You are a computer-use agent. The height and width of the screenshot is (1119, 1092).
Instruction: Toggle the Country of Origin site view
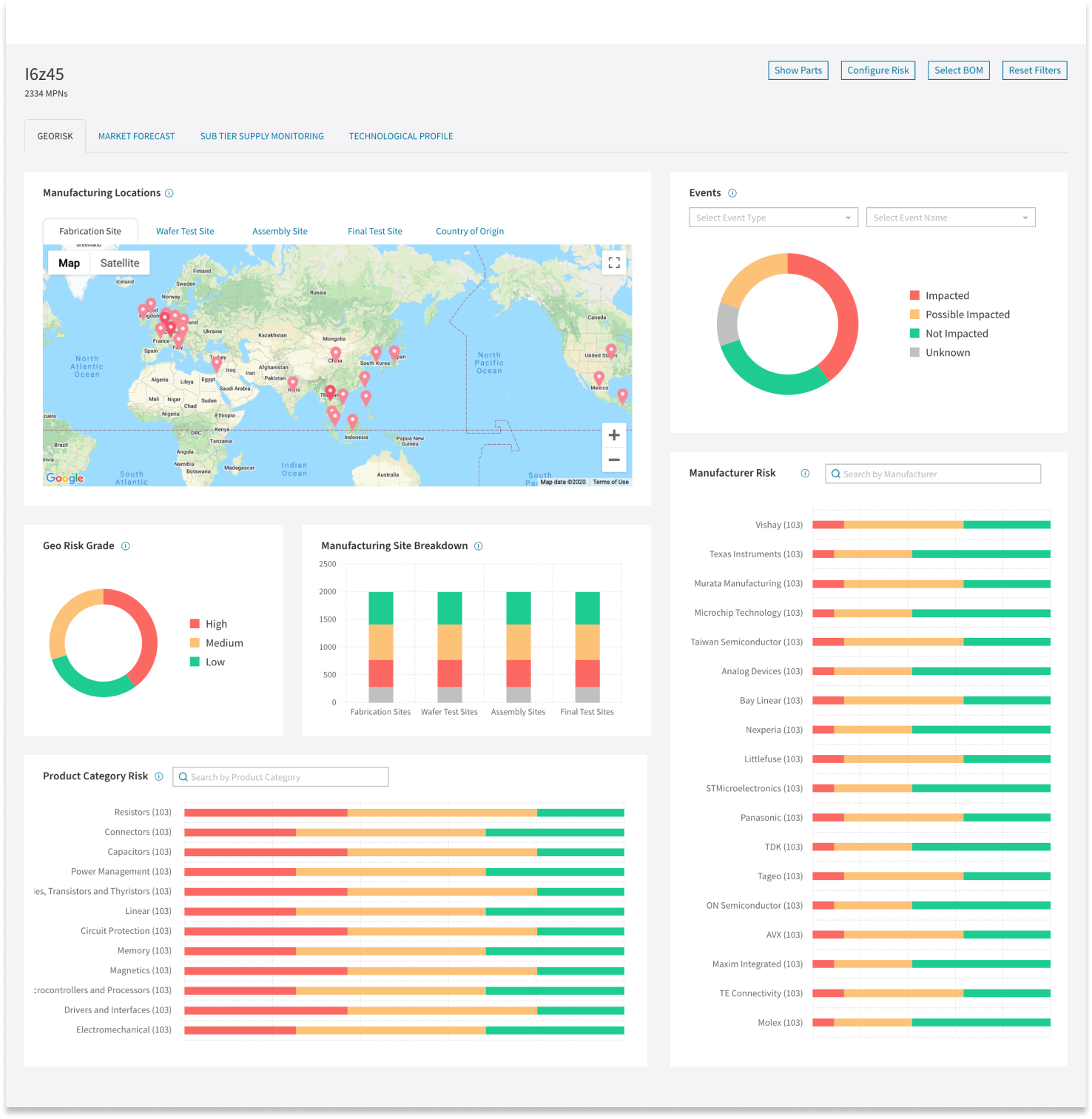coord(469,231)
